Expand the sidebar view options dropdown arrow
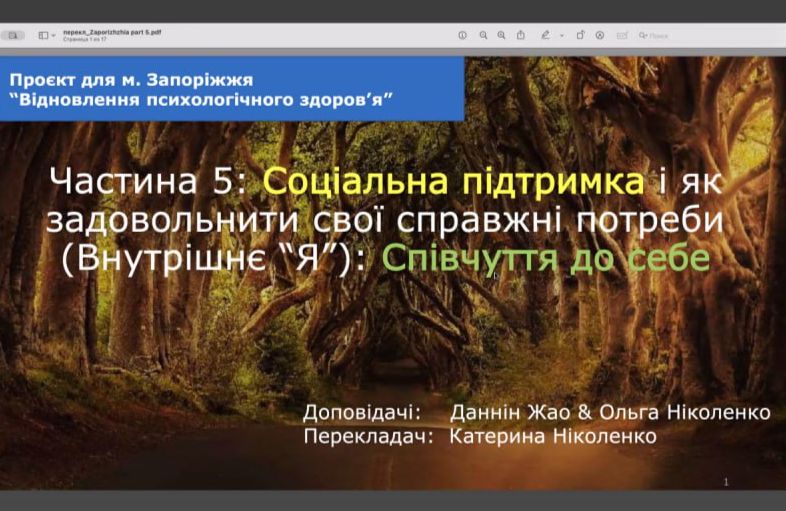Screen dimensions: 786x511 click(54, 36)
